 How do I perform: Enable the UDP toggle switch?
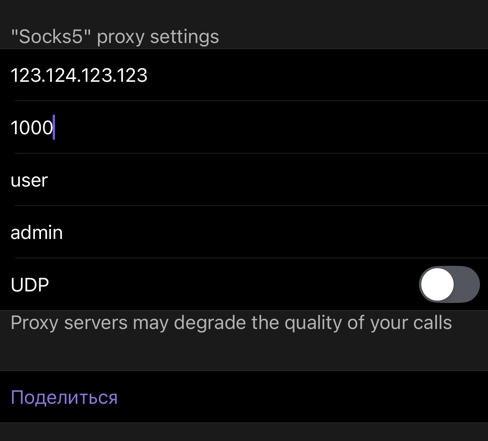(449, 284)
